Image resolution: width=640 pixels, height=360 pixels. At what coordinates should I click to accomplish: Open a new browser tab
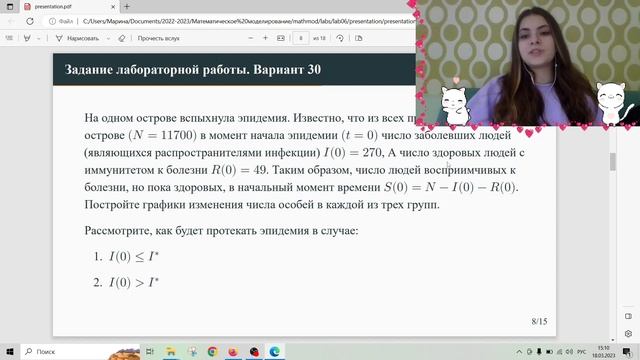pos(127,7)
